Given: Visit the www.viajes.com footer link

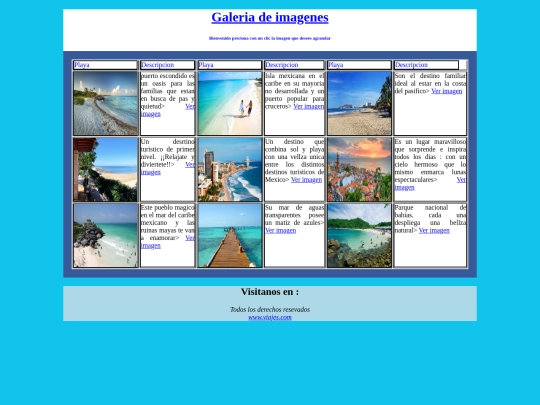Looking at the screenshot, I should 270,317.
